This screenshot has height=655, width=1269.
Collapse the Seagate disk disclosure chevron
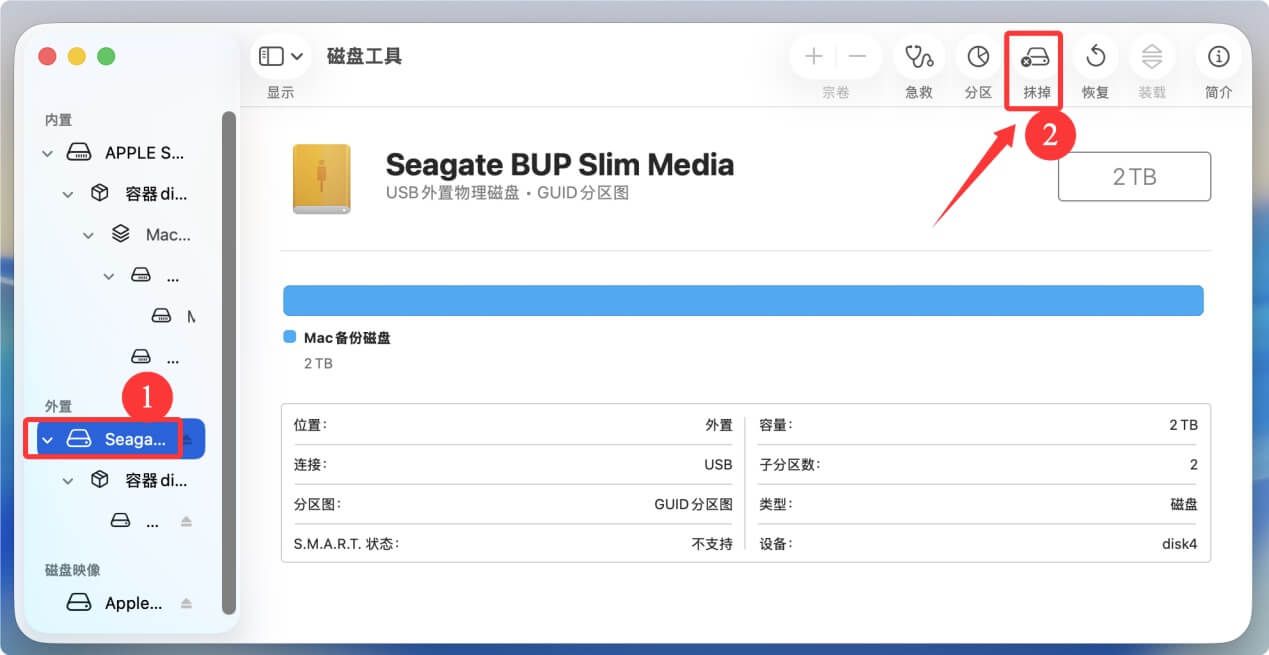pyautogui.click(x=47, y=440)
